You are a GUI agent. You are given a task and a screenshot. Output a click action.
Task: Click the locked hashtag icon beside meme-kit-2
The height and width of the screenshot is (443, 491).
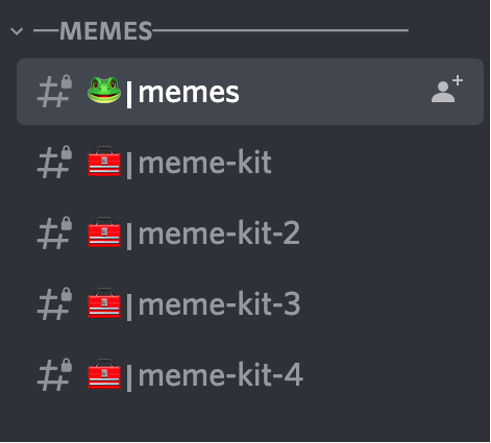coord(54,233)
